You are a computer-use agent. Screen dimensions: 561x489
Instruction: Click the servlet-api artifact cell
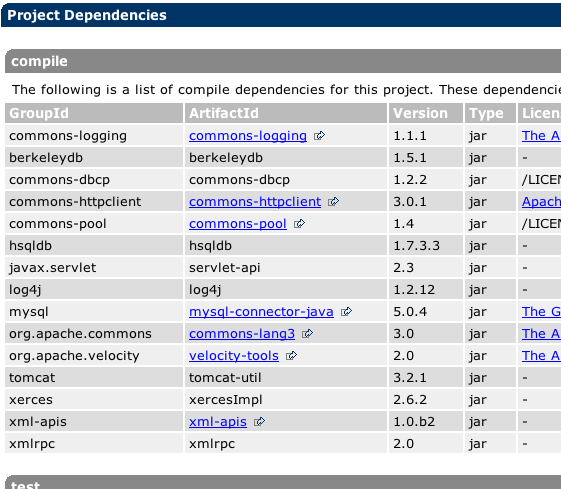pyautogui.click(x=286, y=268)
